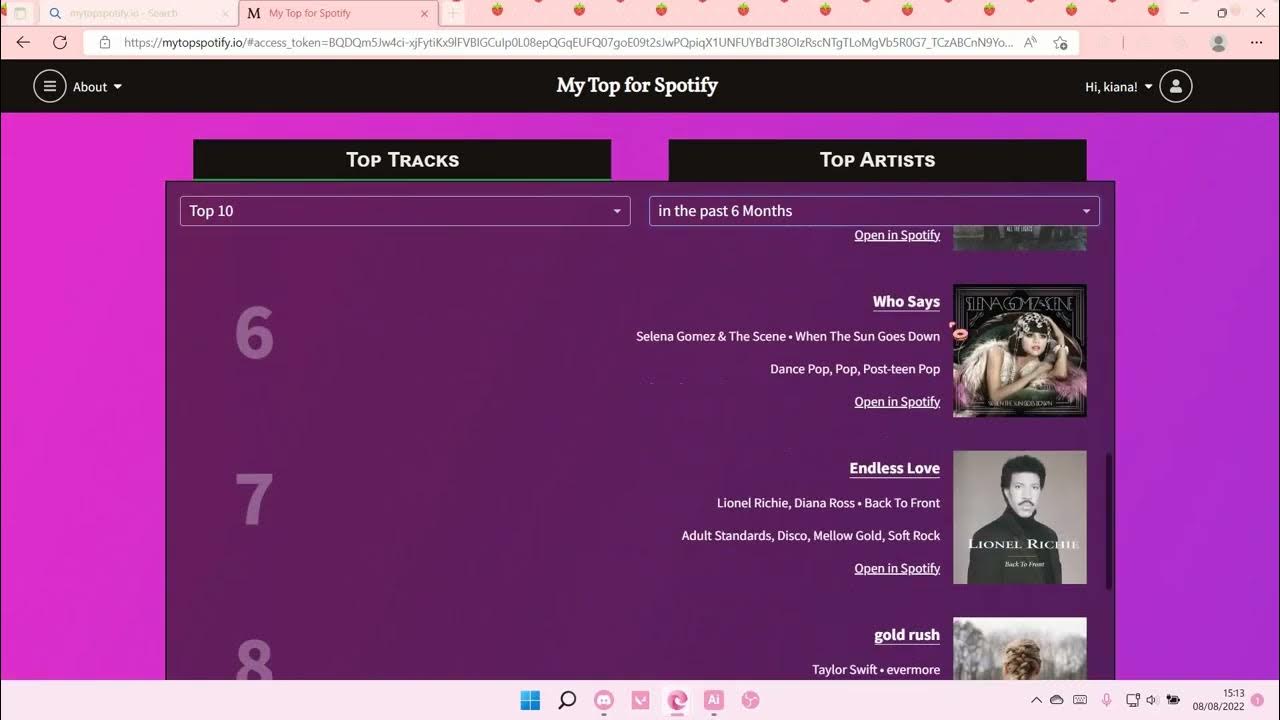Open the Microsoft Edge taskbar icon

coord(677,700)
